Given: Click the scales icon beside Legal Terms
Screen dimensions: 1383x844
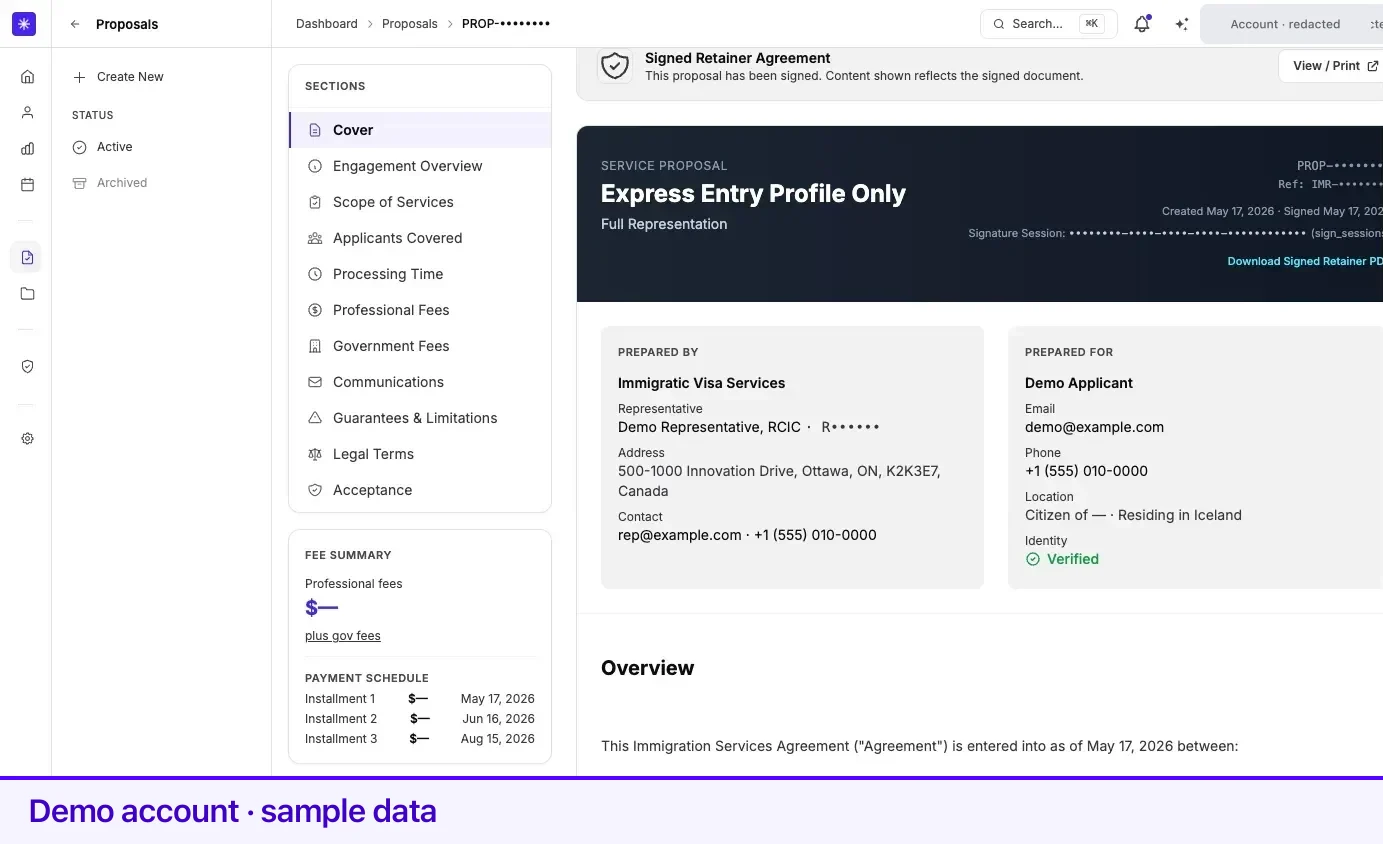Looking at the screenshot, I should [x=315, y=454].
